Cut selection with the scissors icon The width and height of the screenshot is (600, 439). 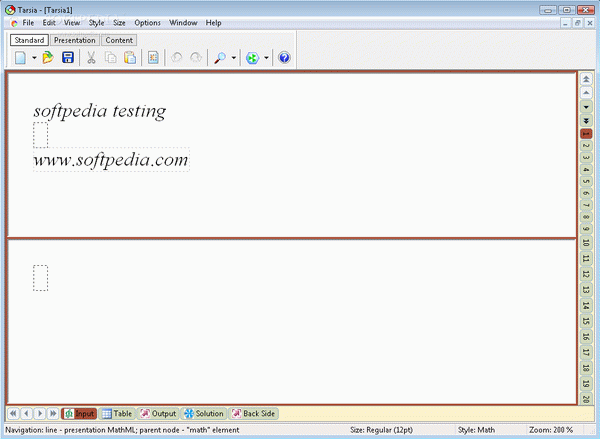[91, 58]
